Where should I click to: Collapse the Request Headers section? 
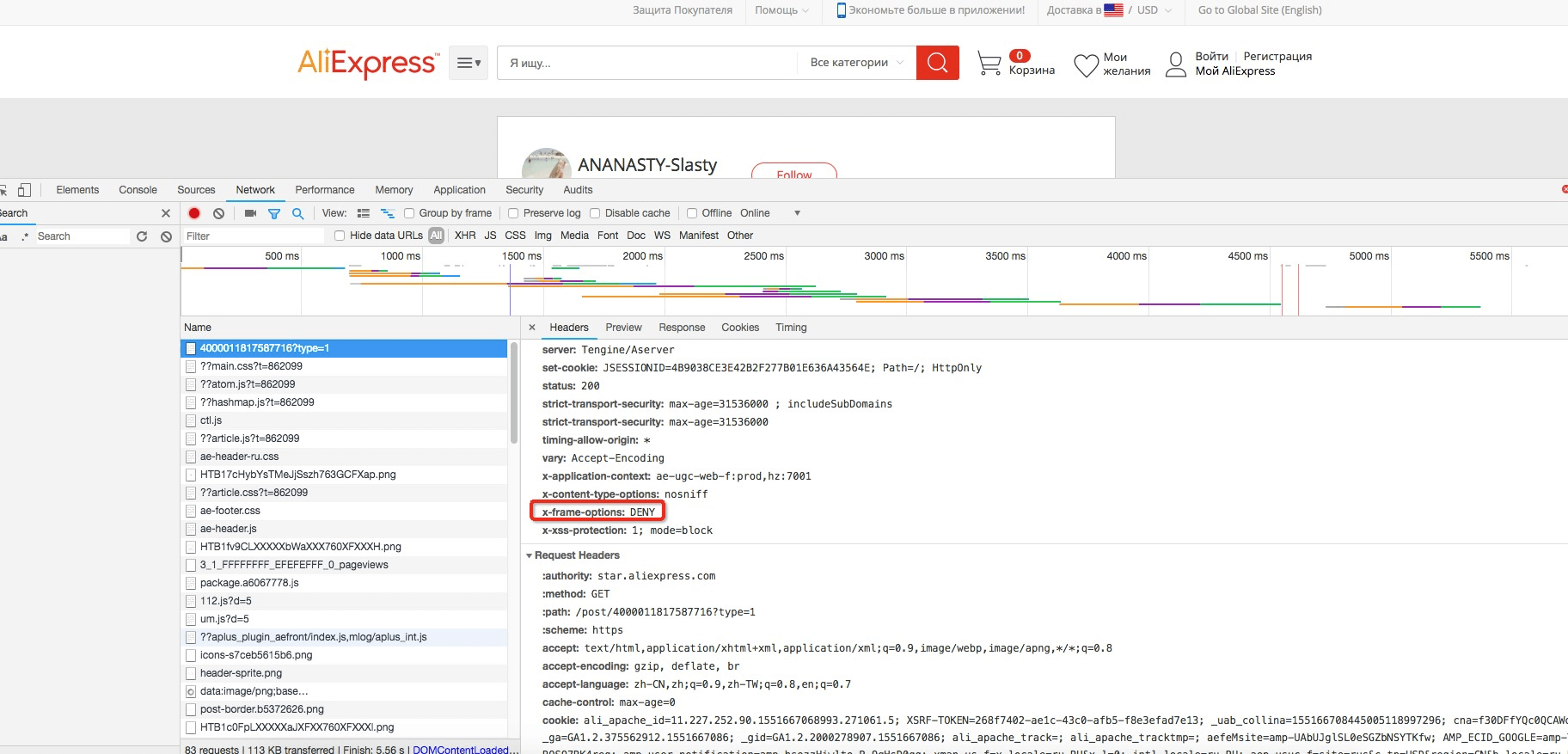pos(530,555)
